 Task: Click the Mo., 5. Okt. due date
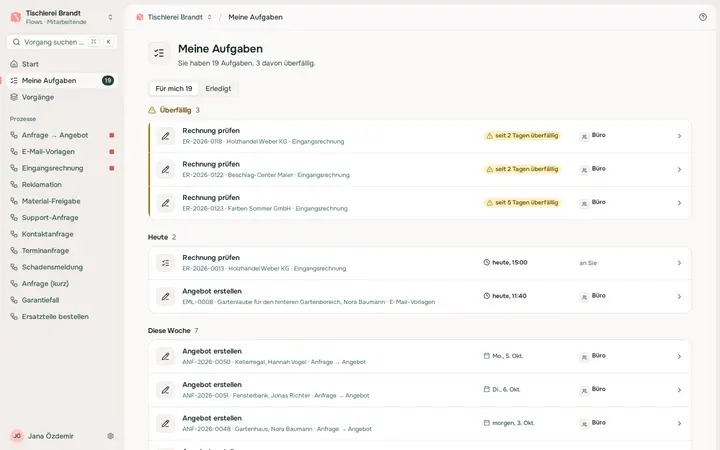tap(503, 356)
